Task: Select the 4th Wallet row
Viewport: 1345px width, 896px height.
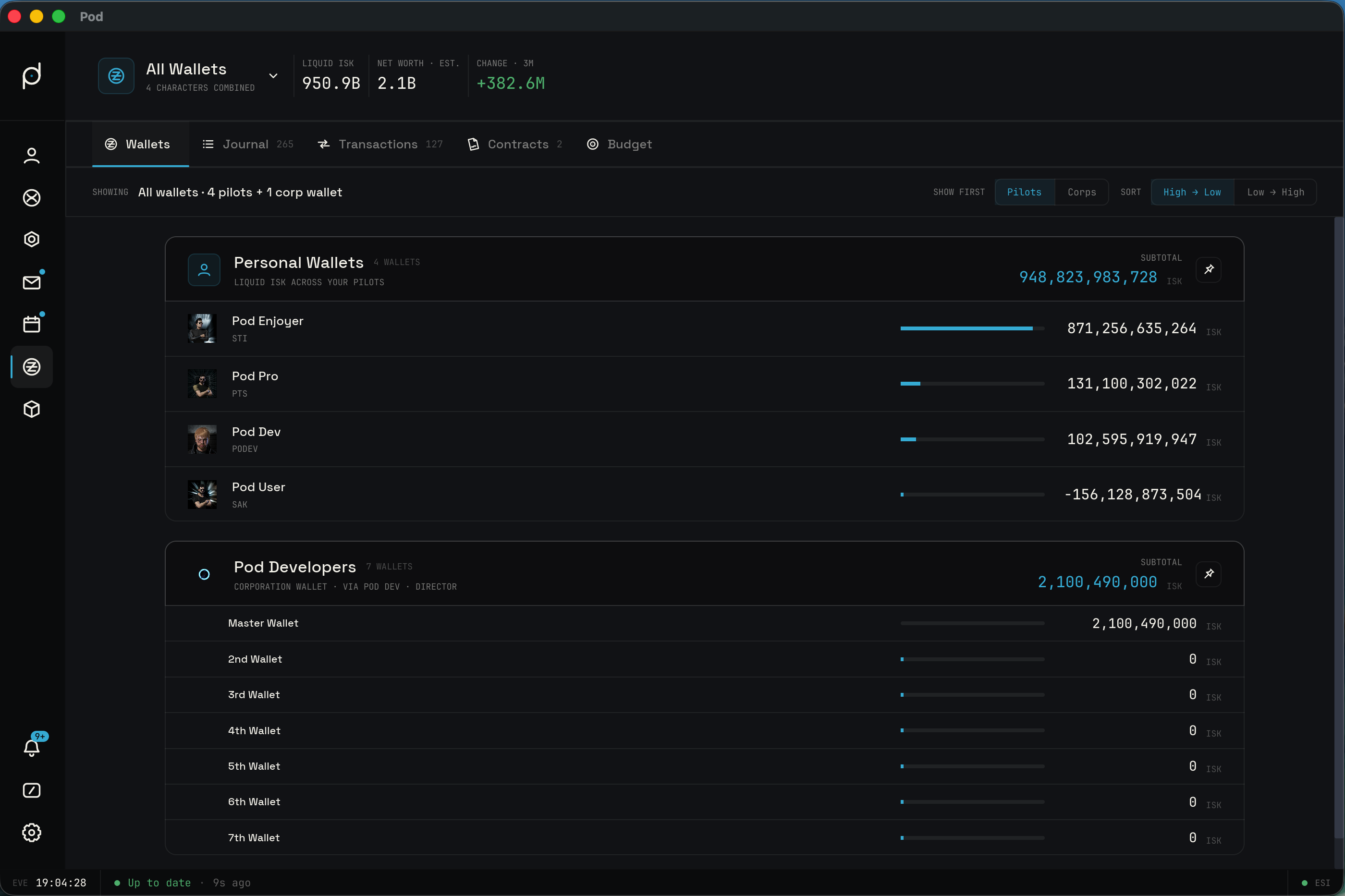Action: (x=704, y=730)
